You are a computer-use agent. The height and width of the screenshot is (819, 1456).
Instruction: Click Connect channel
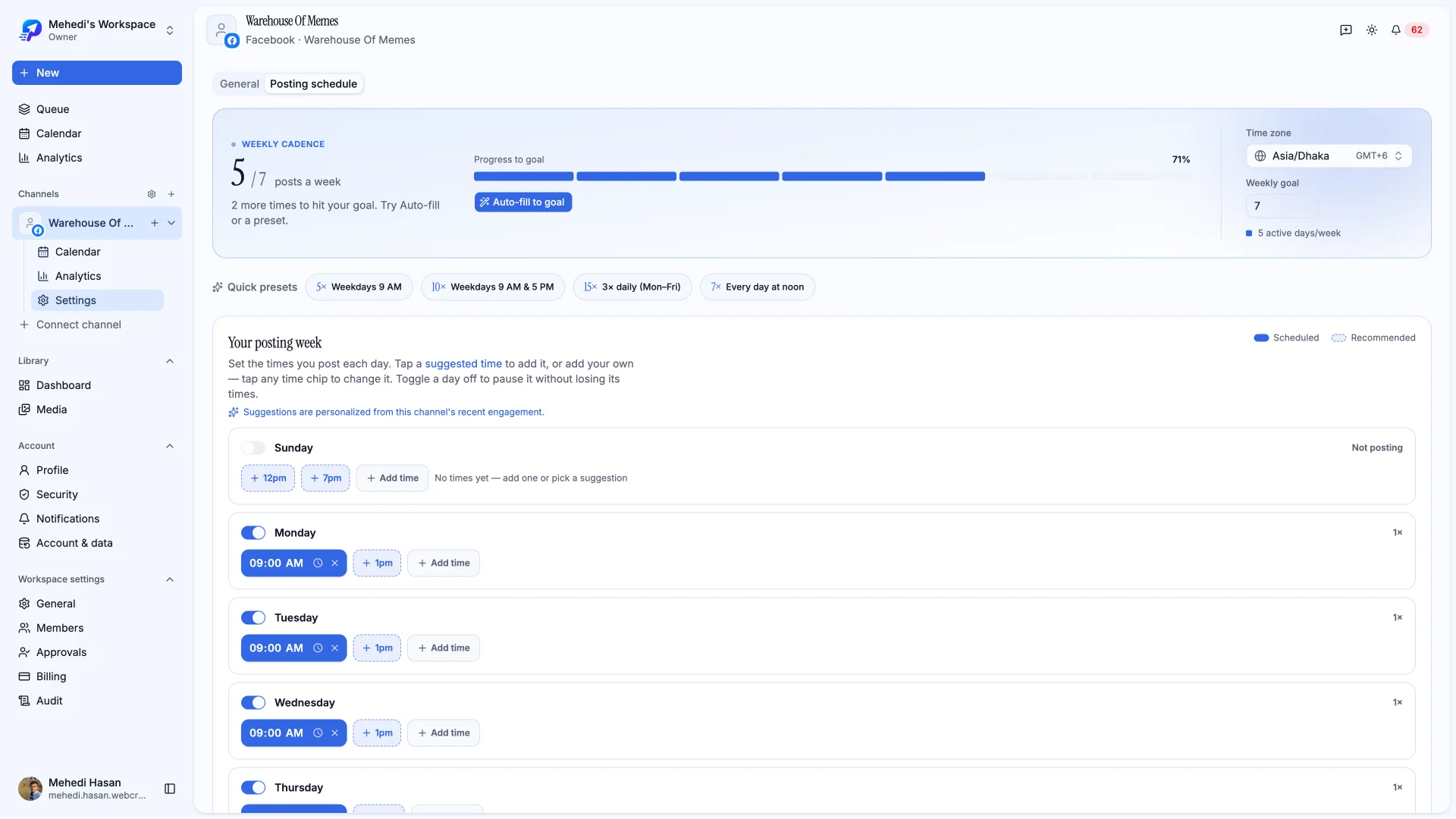coord(97,325)
